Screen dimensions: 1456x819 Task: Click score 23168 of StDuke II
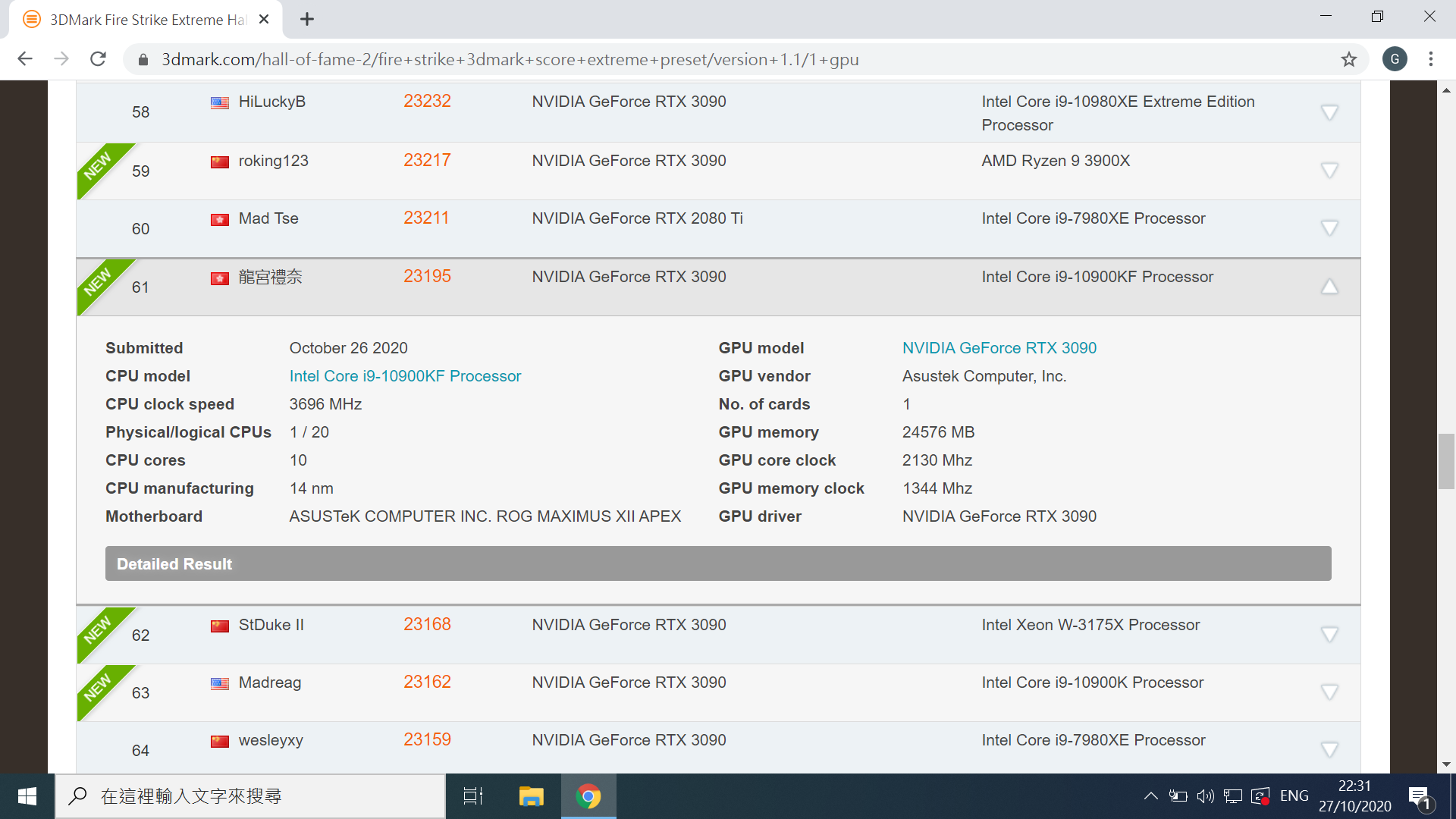[427, 624]
